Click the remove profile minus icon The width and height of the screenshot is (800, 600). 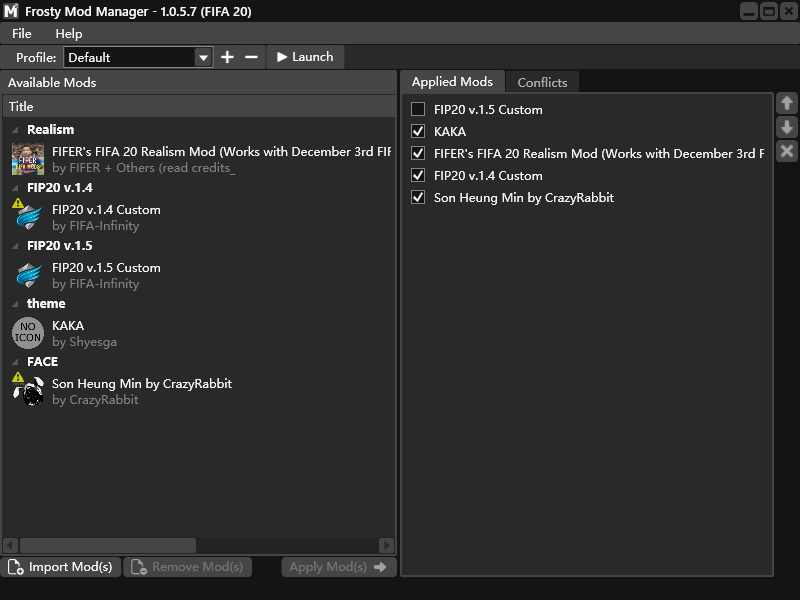click(251, 57)
